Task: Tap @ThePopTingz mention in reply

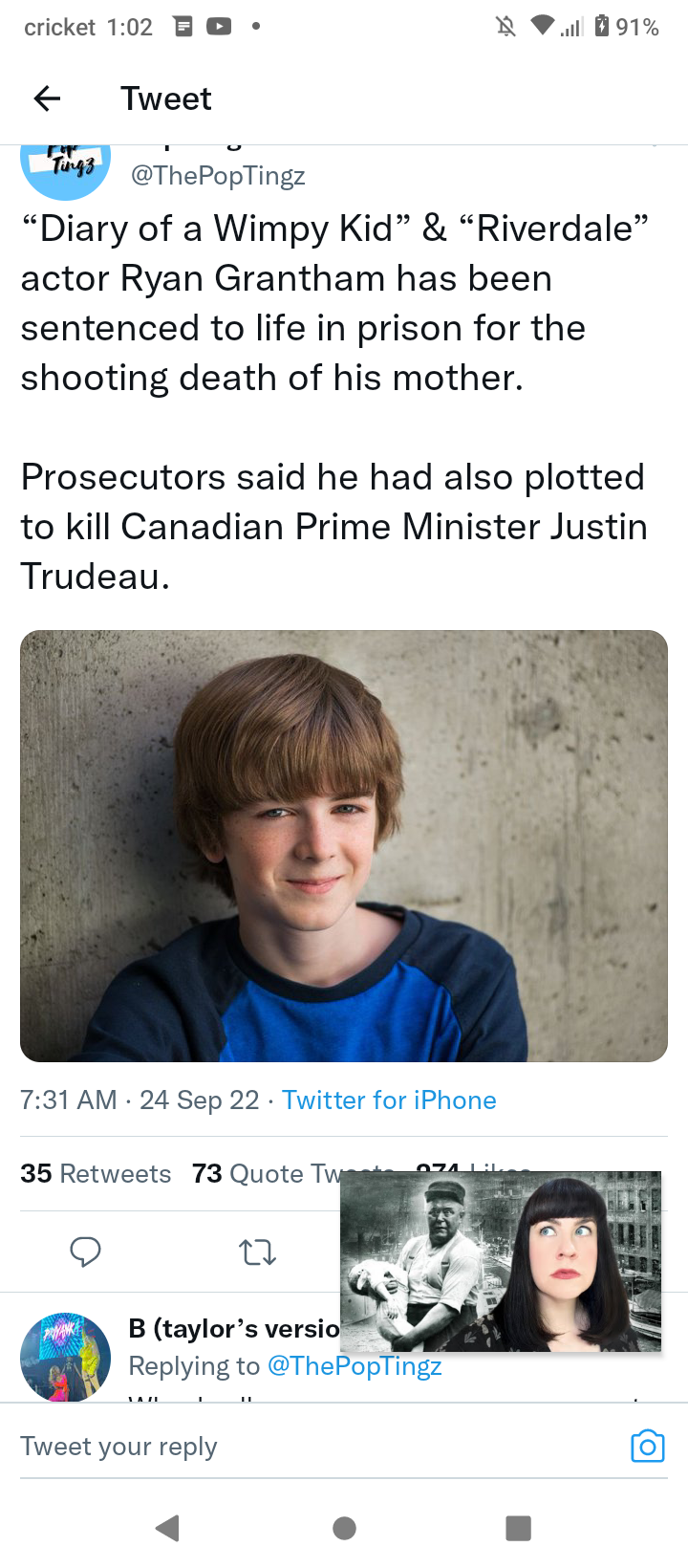Action: tap(355, 1366)
